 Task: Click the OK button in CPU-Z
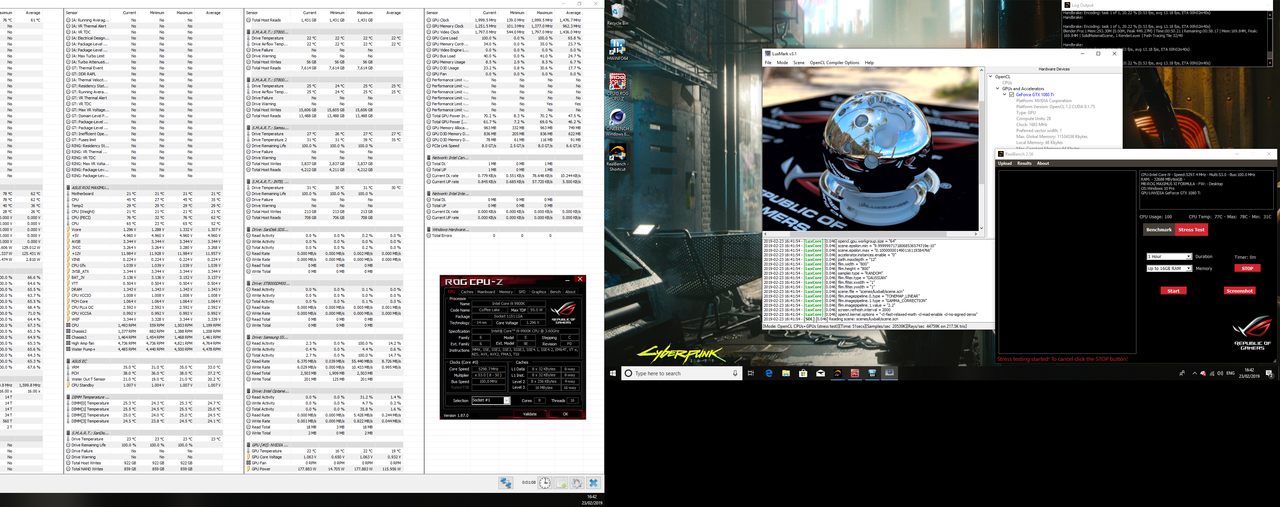pos(566,414)
